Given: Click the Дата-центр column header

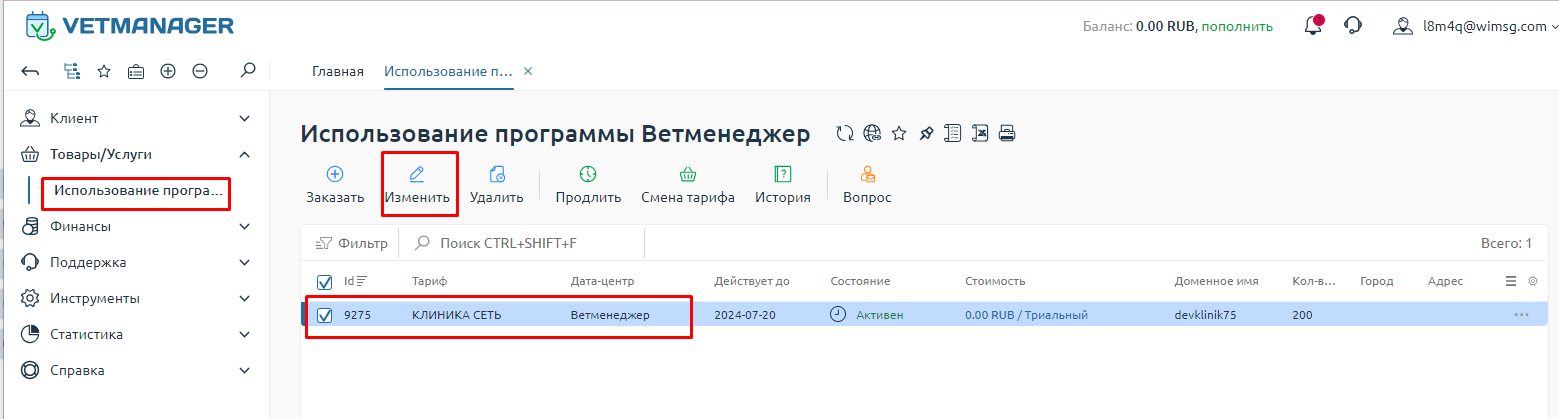Looking at the screenshot, I should (x=602, y=281).
